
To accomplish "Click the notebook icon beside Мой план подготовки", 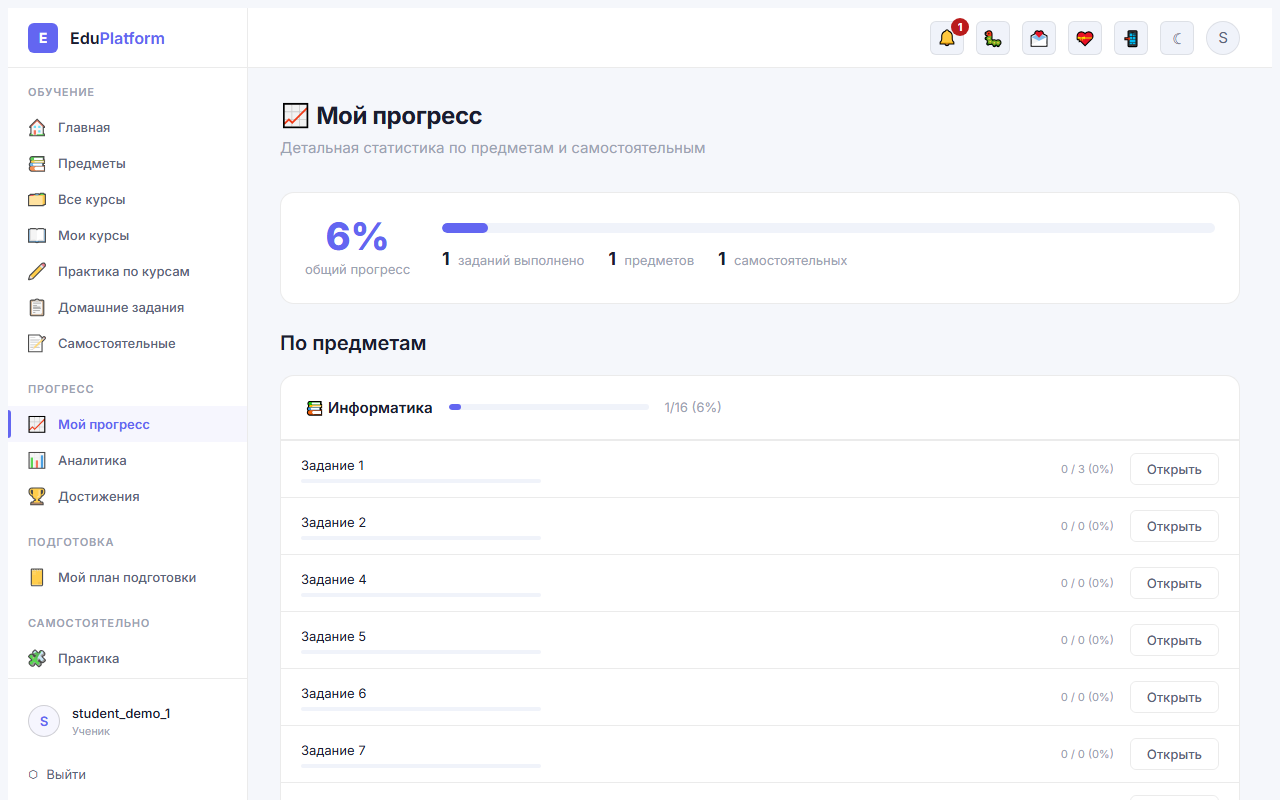I will point(37,577).
